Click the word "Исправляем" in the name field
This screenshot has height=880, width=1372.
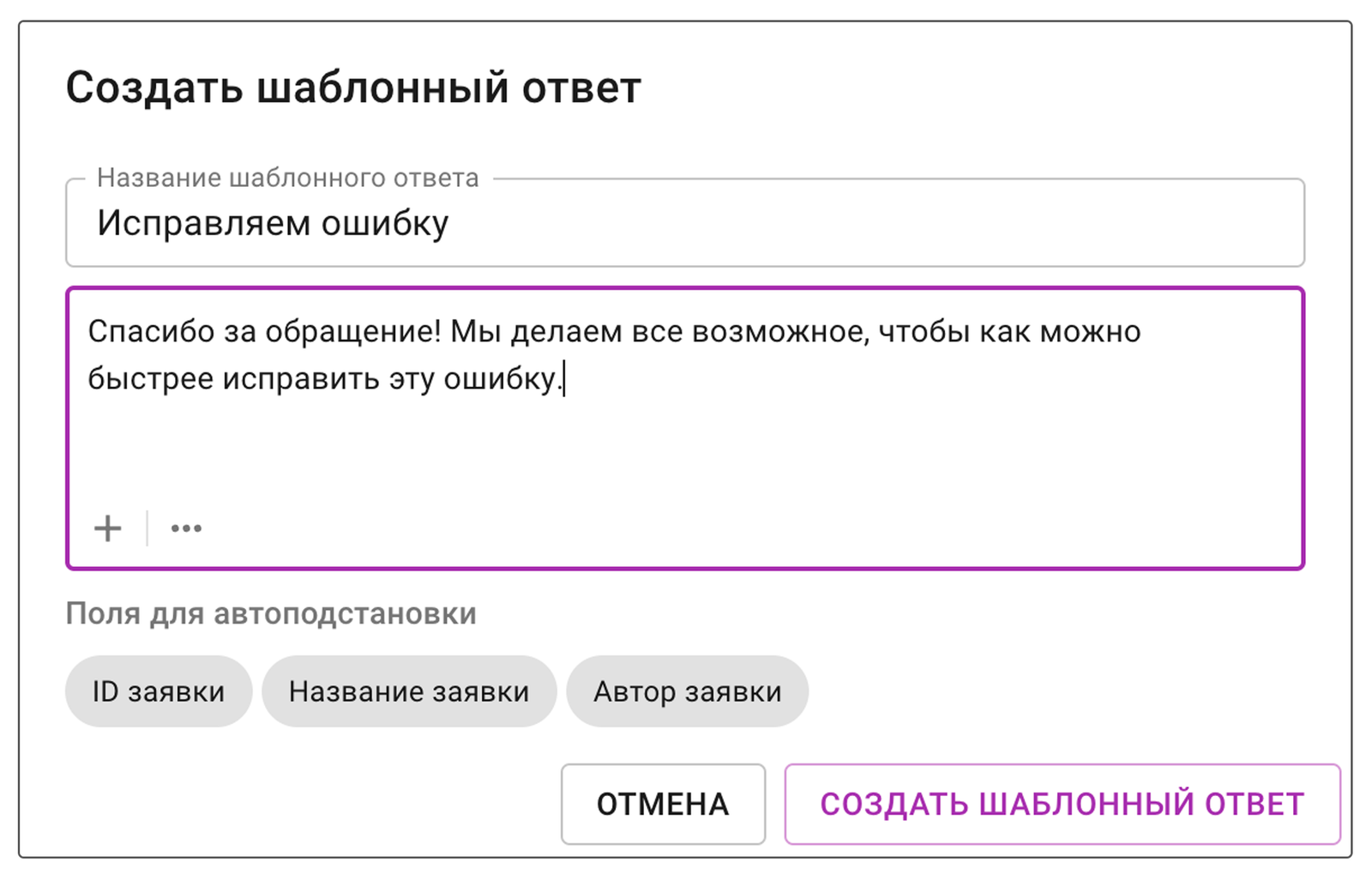tap(203, 224)
